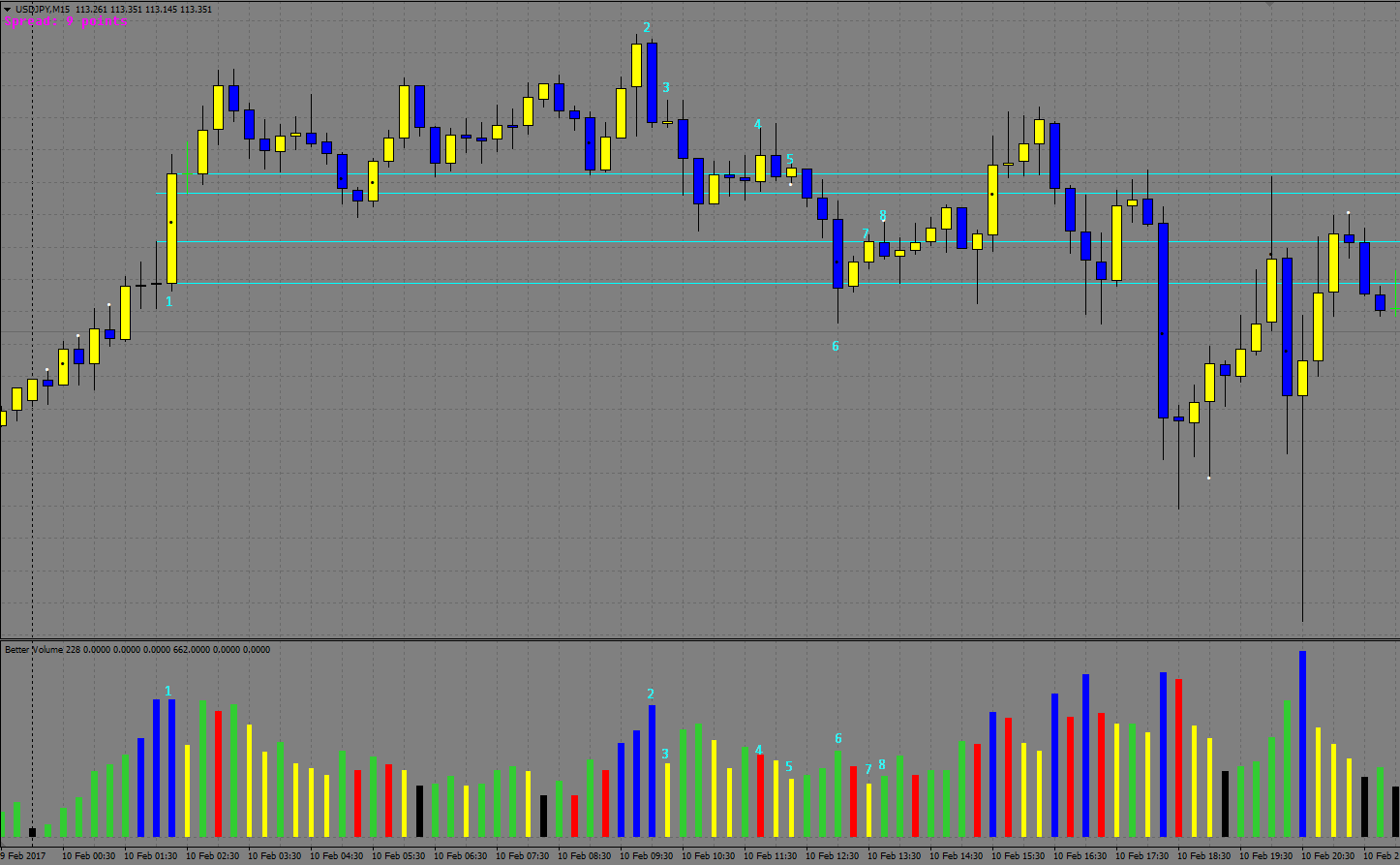
Task: Click the "10 Feb 05:30" time label
Action: coord(398,856)
